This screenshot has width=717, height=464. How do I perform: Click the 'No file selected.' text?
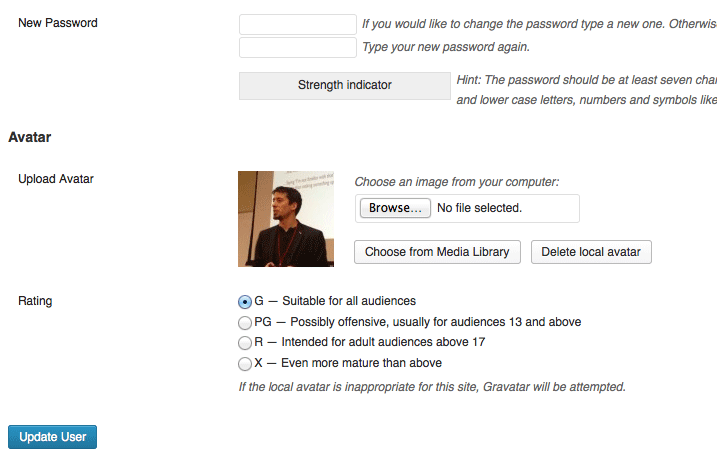coord(479,208)
